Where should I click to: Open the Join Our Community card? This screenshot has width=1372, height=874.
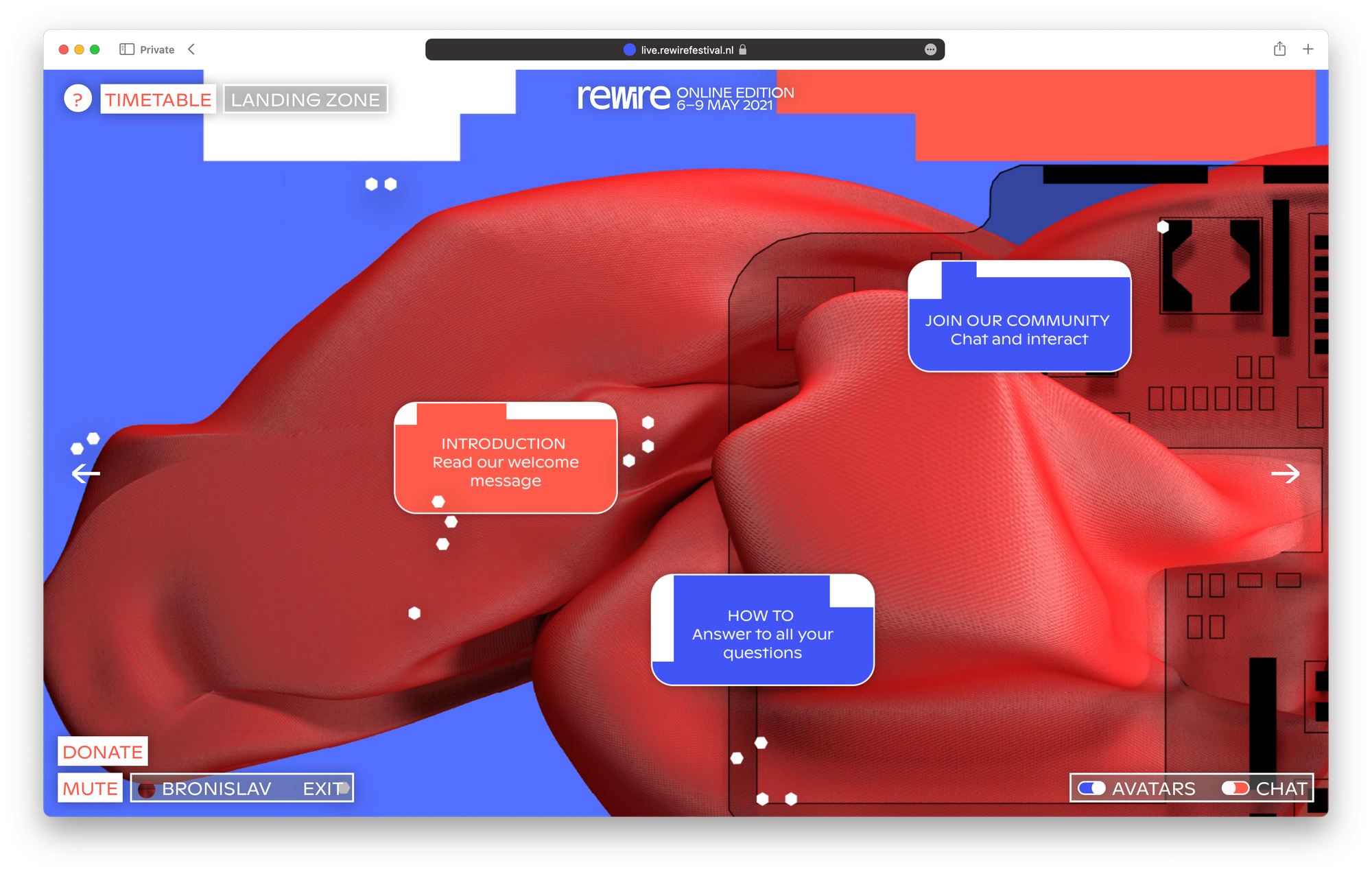pyautogui.click(x=1019, y=329)
